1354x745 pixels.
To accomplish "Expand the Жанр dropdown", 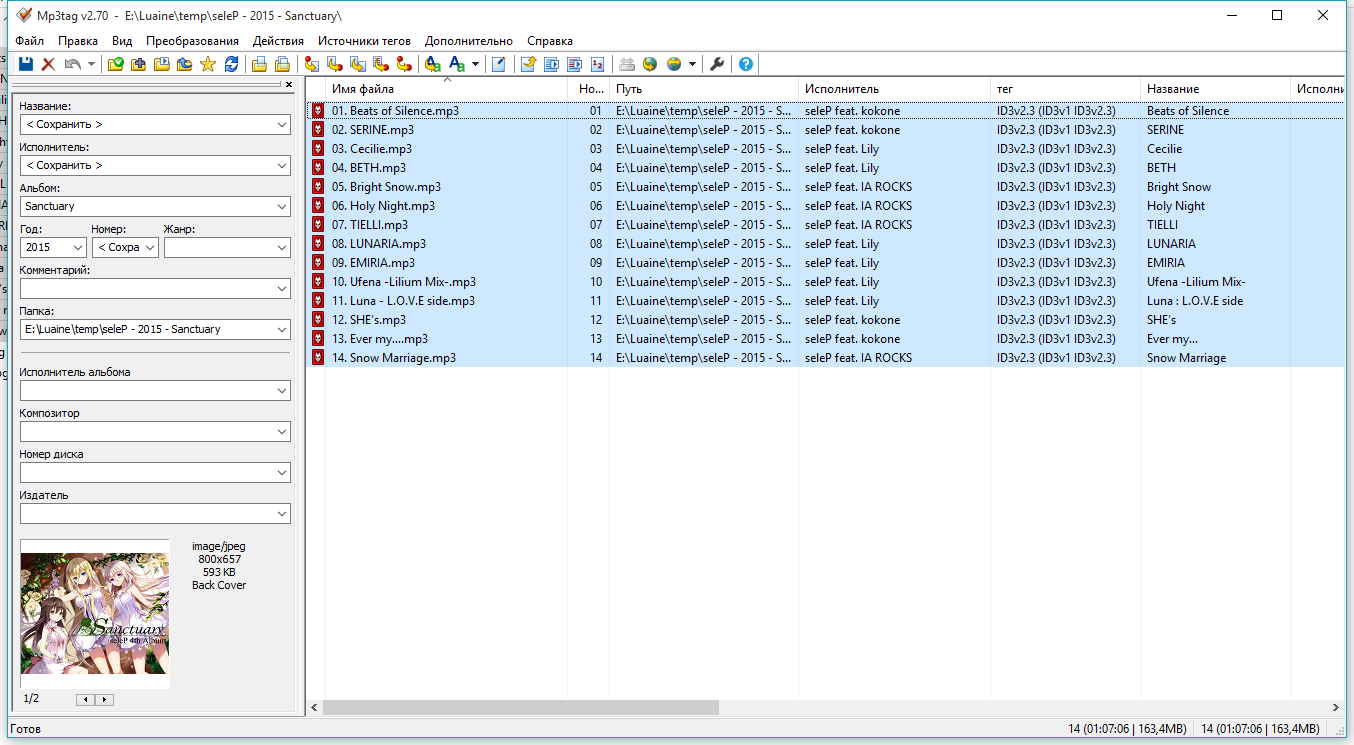I will point(280,247).
